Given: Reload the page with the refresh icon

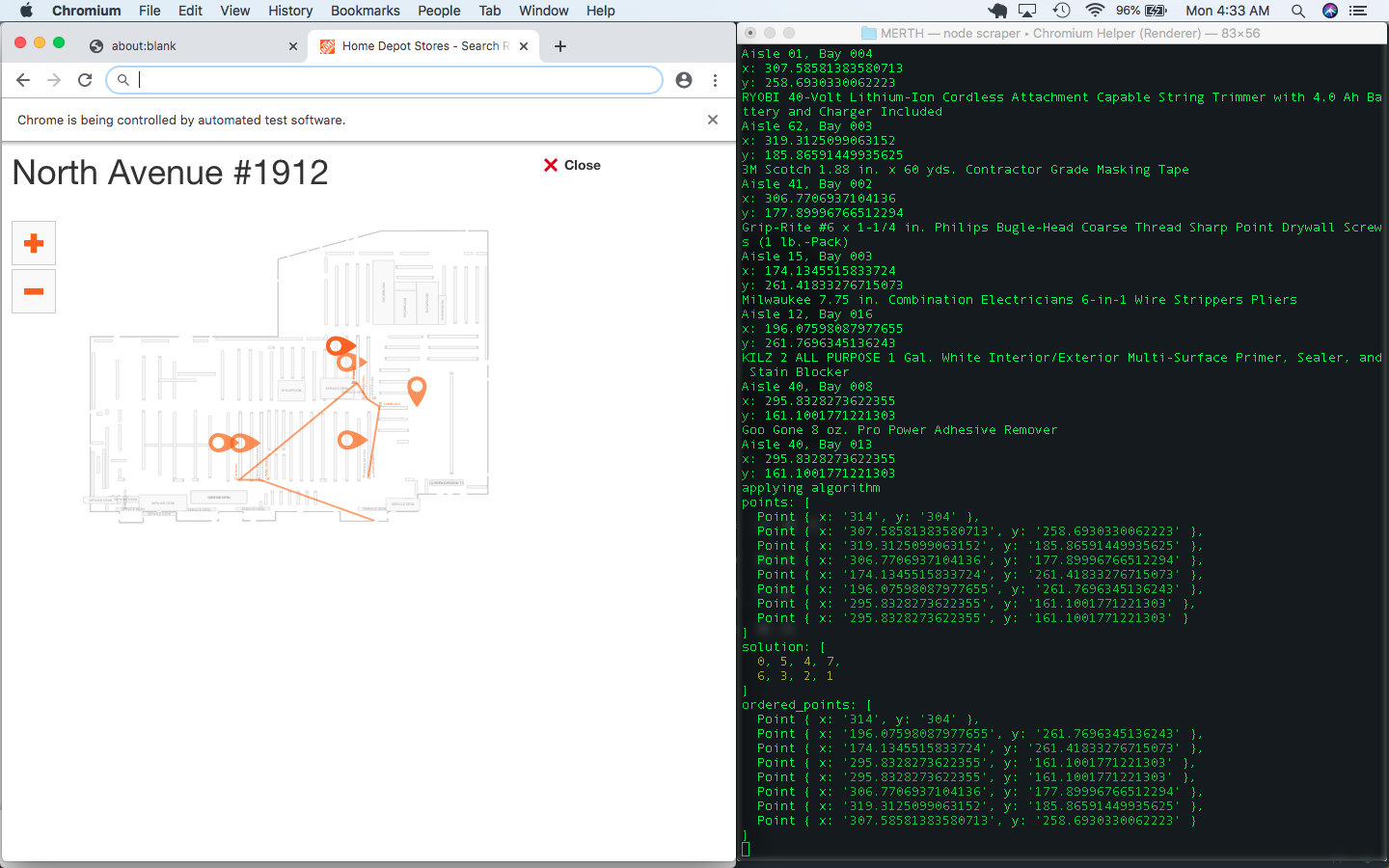Looking at the screenshot, I should 85,80.
